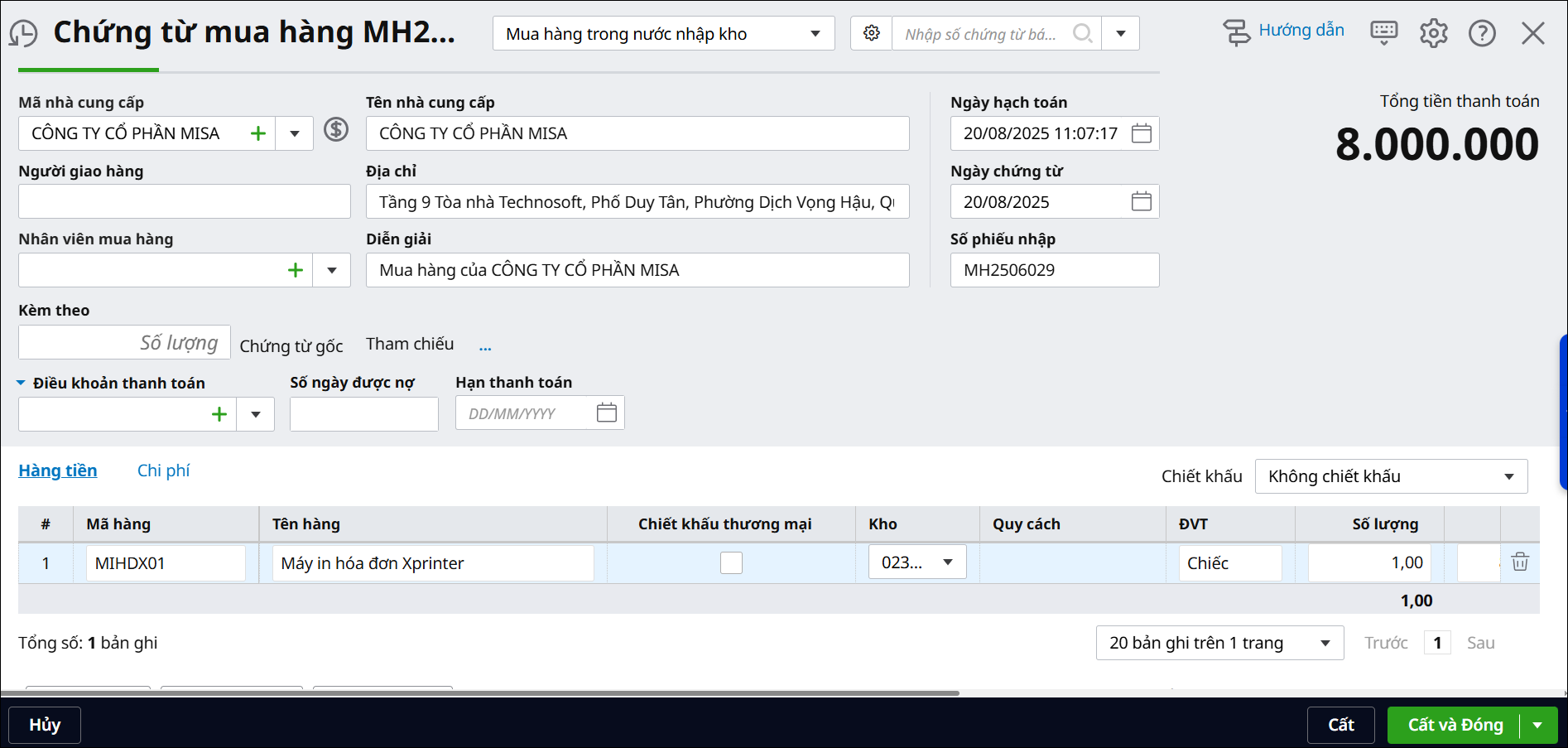This screenshot has width=1568, height=748.
Task: Focus the Kèm theo Số lượng field
Action: [124, 342]
